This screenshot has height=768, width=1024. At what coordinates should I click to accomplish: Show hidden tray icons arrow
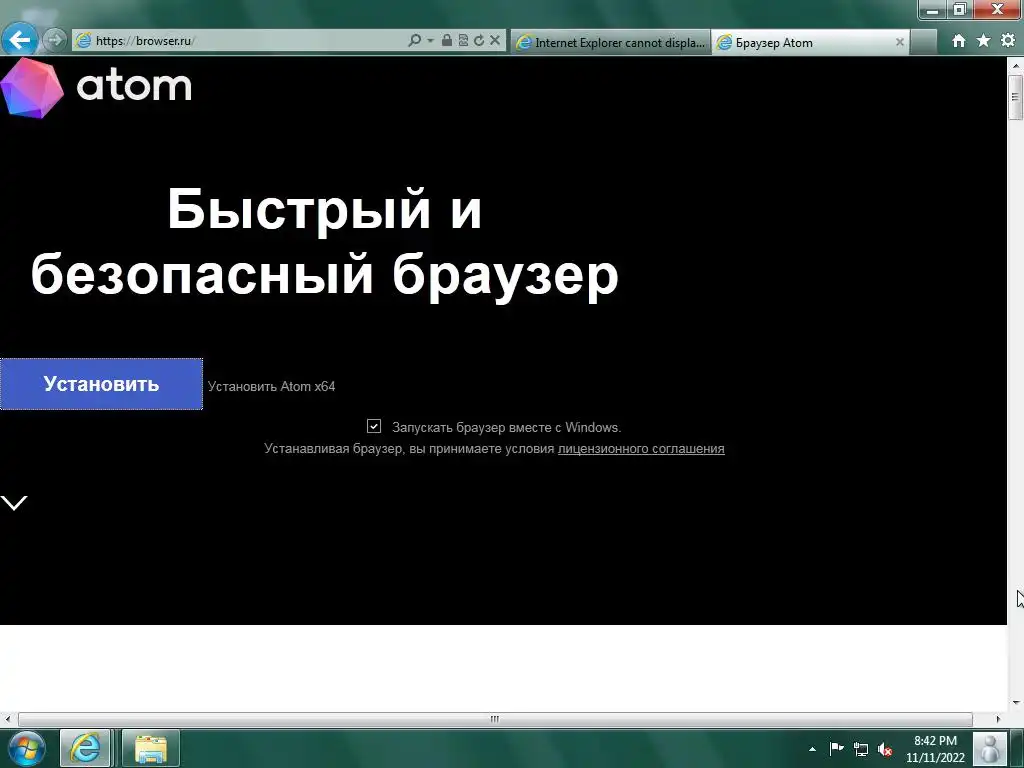pyautogui.click(x=812, y=749)
